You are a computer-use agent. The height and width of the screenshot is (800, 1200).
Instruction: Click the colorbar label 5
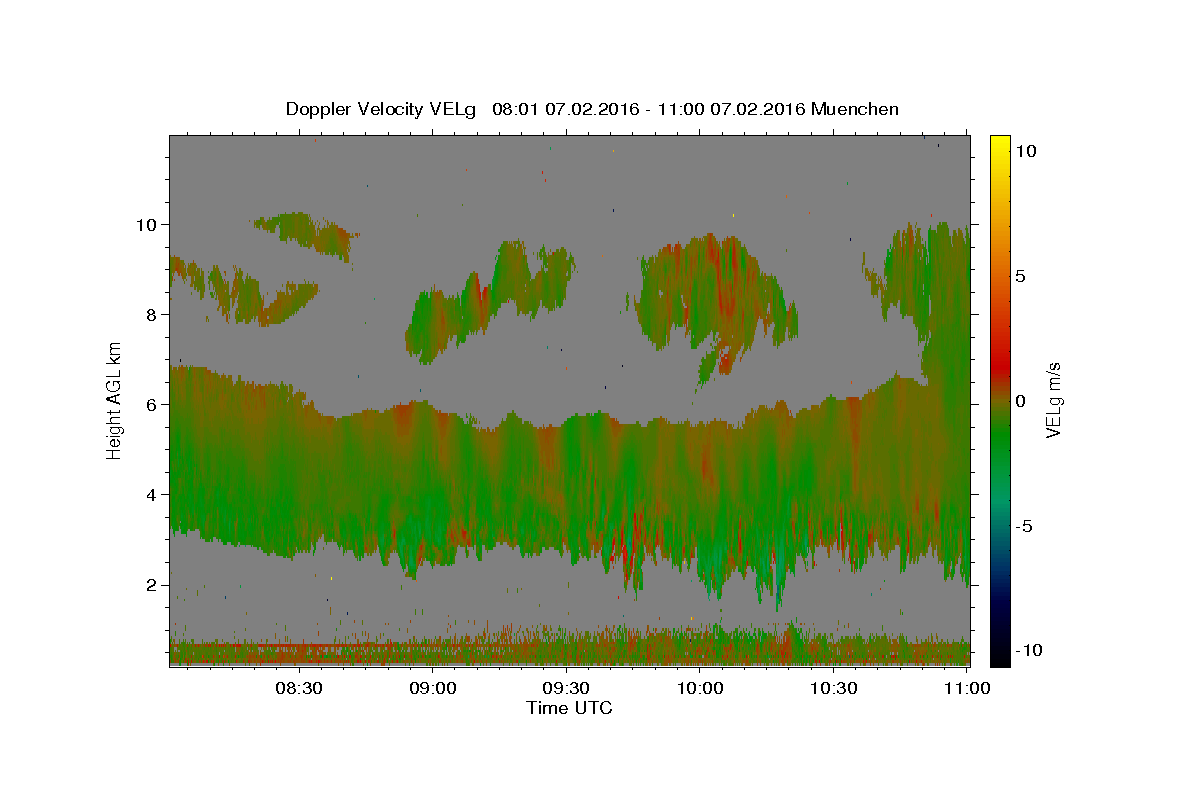click(x=1021, y=276)
